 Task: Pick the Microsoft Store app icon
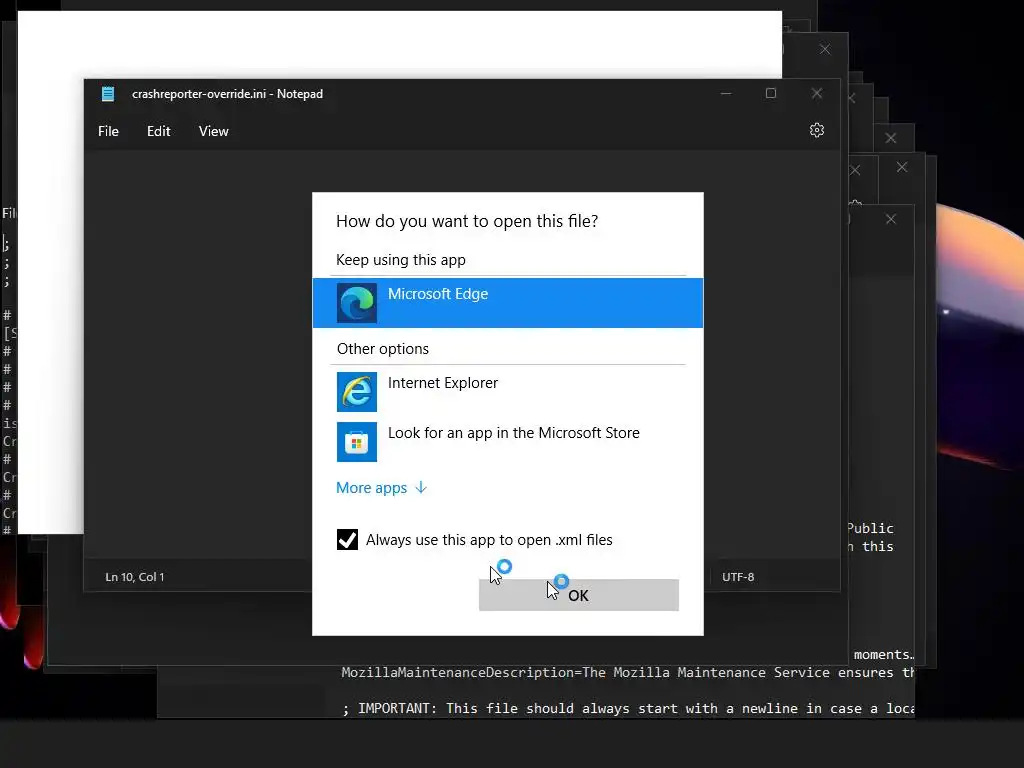[x=357, y=442]
